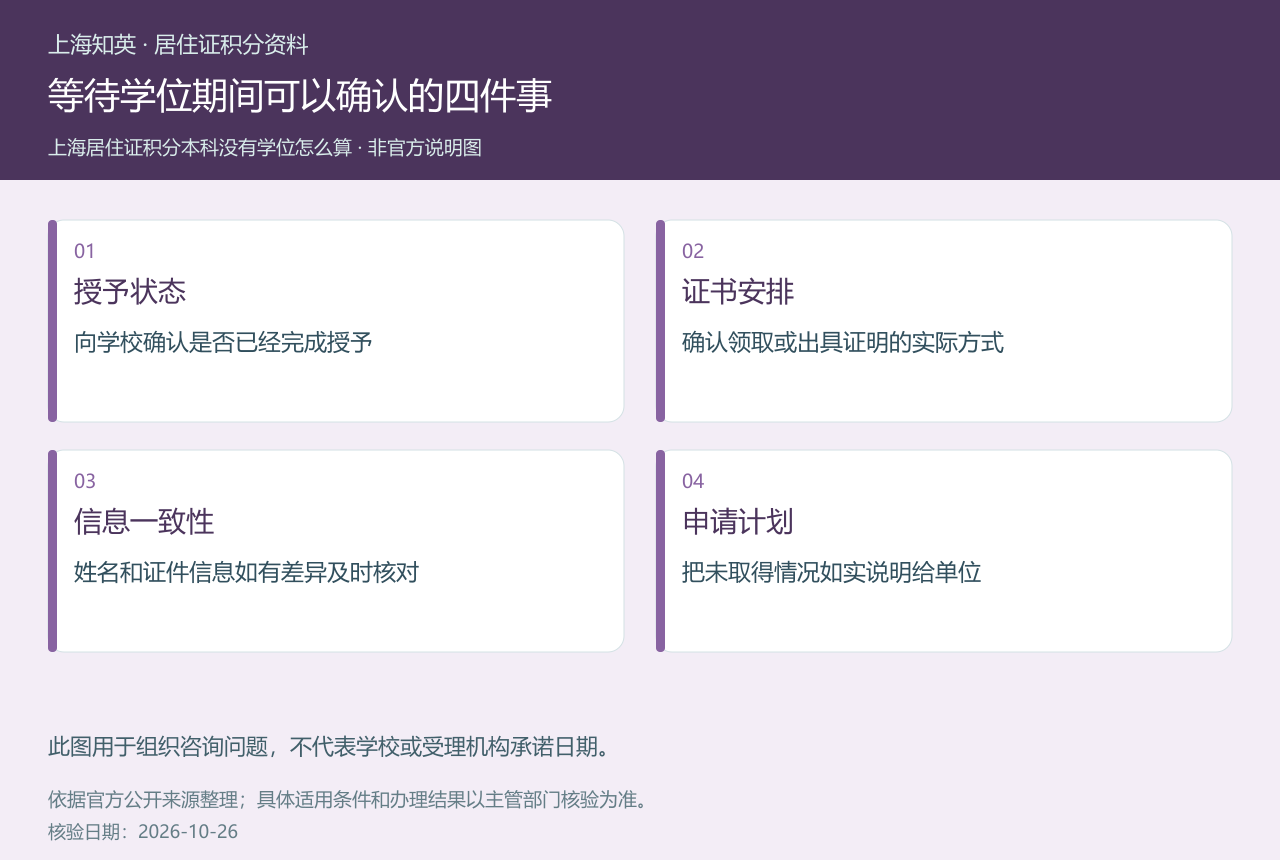Screen dimensions: 1280x860
Task: Click the text 姓名和证件信息如有差异及时核对
Action: tap(246, 573)
